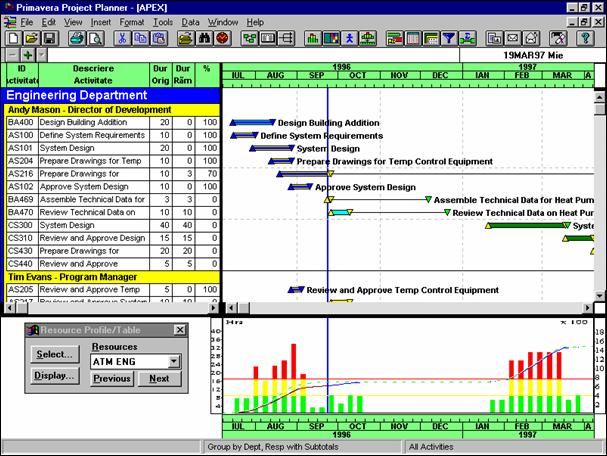Open the Format menu

tap(131, 21)
